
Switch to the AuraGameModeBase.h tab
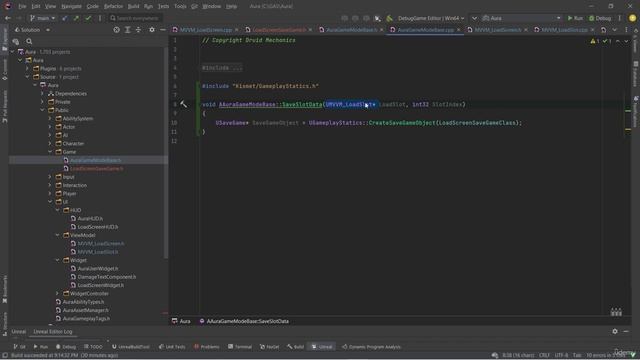pos(351,30)
